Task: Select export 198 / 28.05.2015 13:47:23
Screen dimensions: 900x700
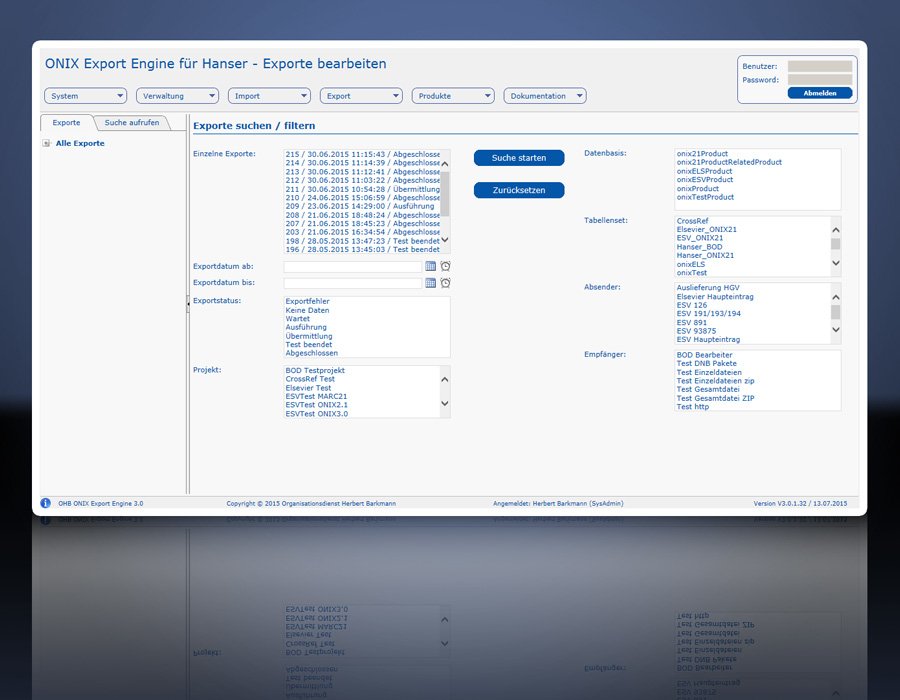Action: 362,241
